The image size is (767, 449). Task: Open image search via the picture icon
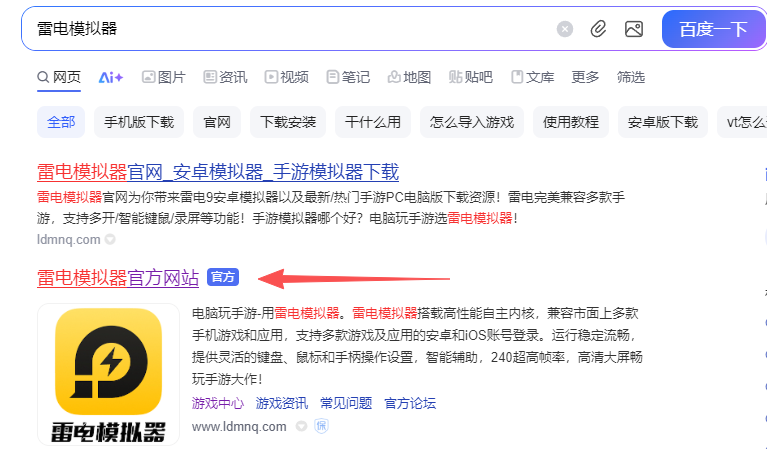pos(634,29)
